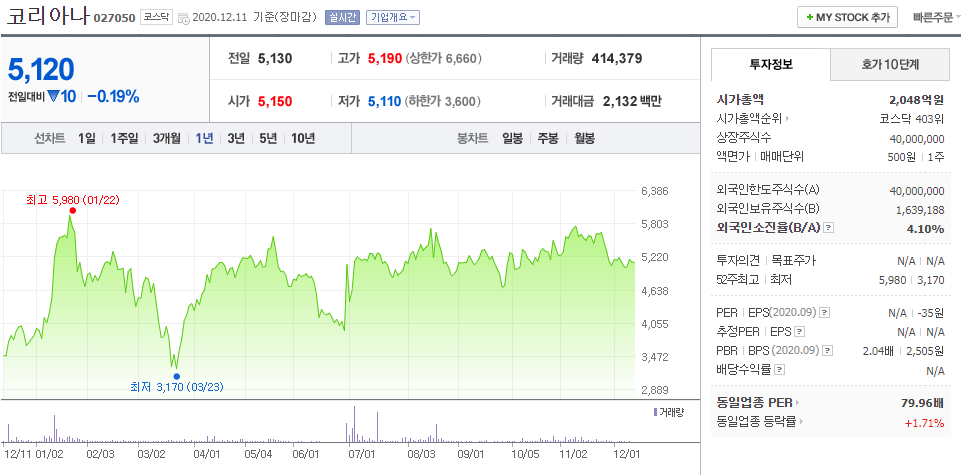
Task: Click the 코리아나 stock name heading
Action: pyautogui.click(x=47, y=17)
